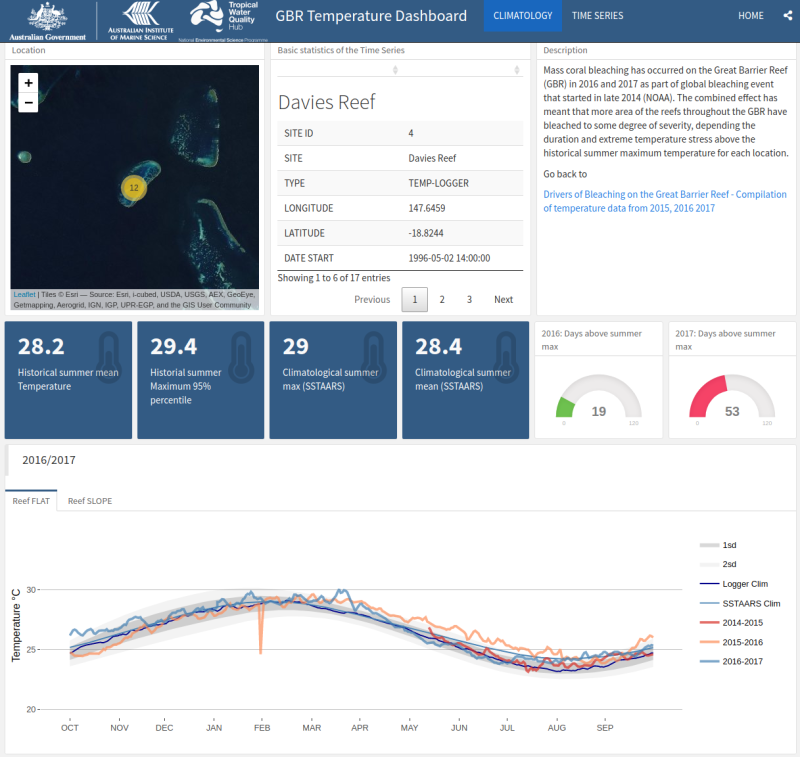Click the yellow cluster marker 12
800x757 pixels.
134,188
